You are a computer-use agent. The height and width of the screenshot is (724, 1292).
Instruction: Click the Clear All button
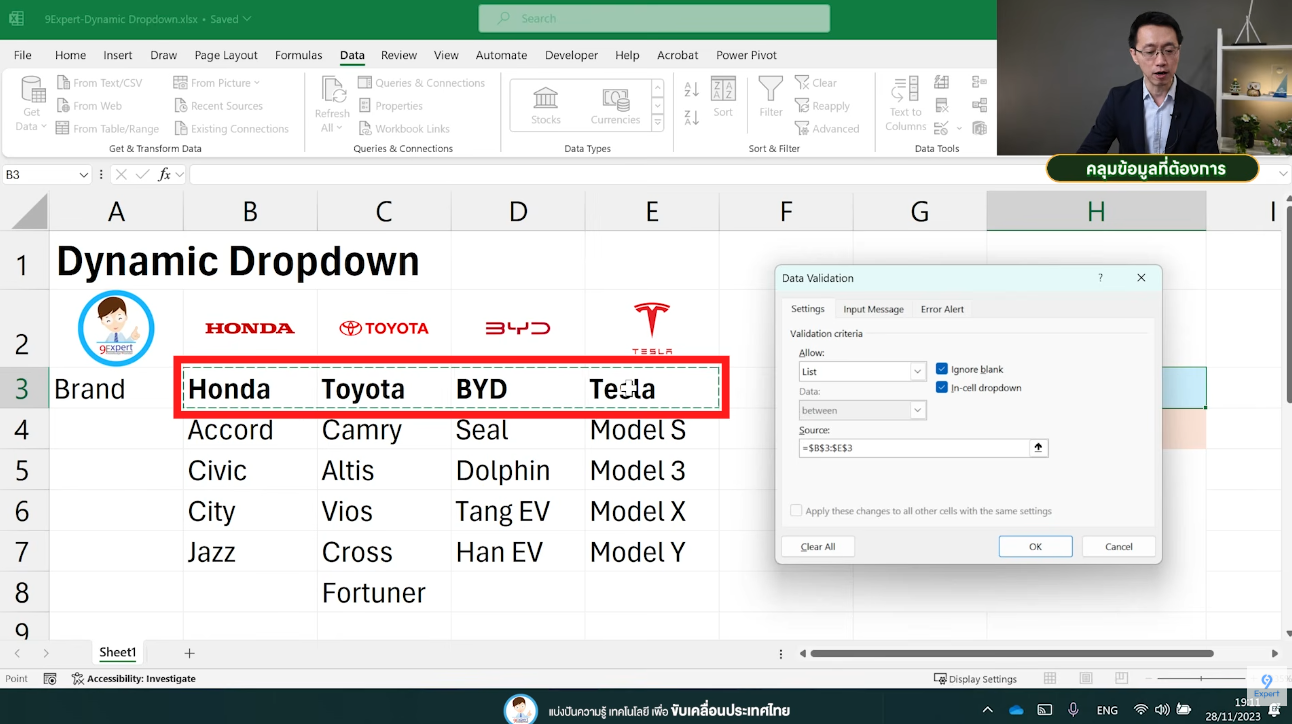pyautogui.click(x=818, y=546)
